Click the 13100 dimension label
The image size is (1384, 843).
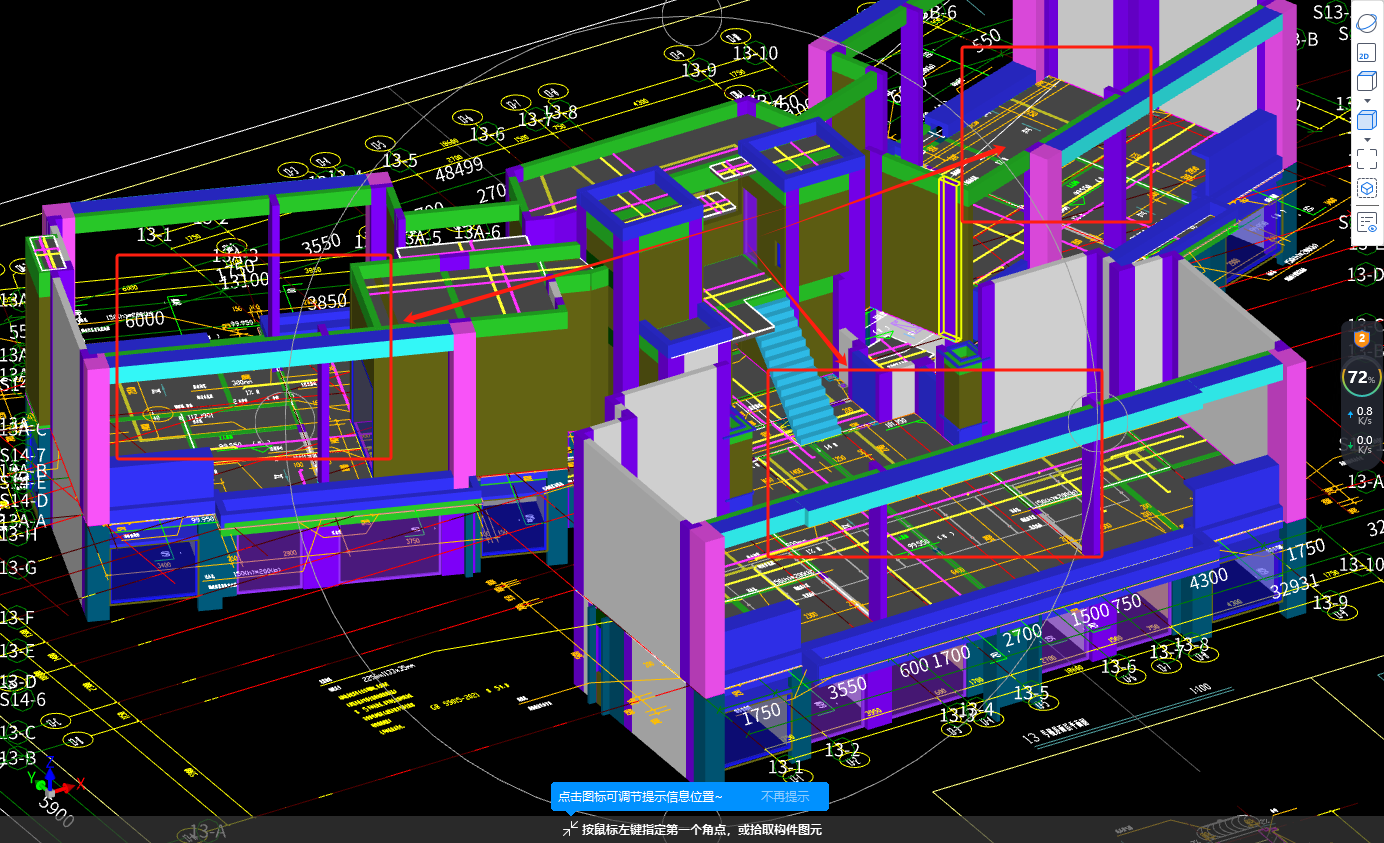pos(245,279)
